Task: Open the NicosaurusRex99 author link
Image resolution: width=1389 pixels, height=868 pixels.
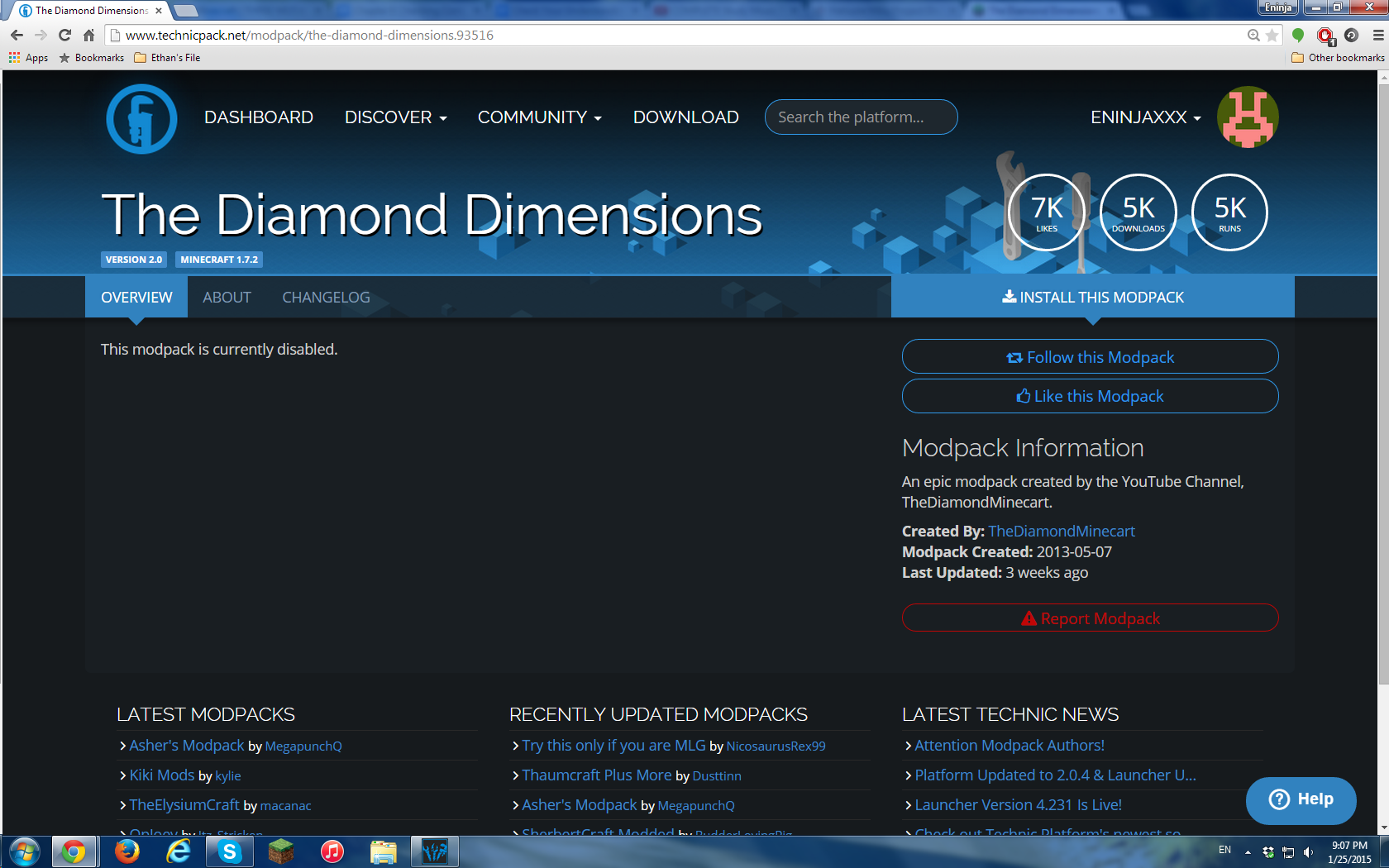Action: pos(776,746)
